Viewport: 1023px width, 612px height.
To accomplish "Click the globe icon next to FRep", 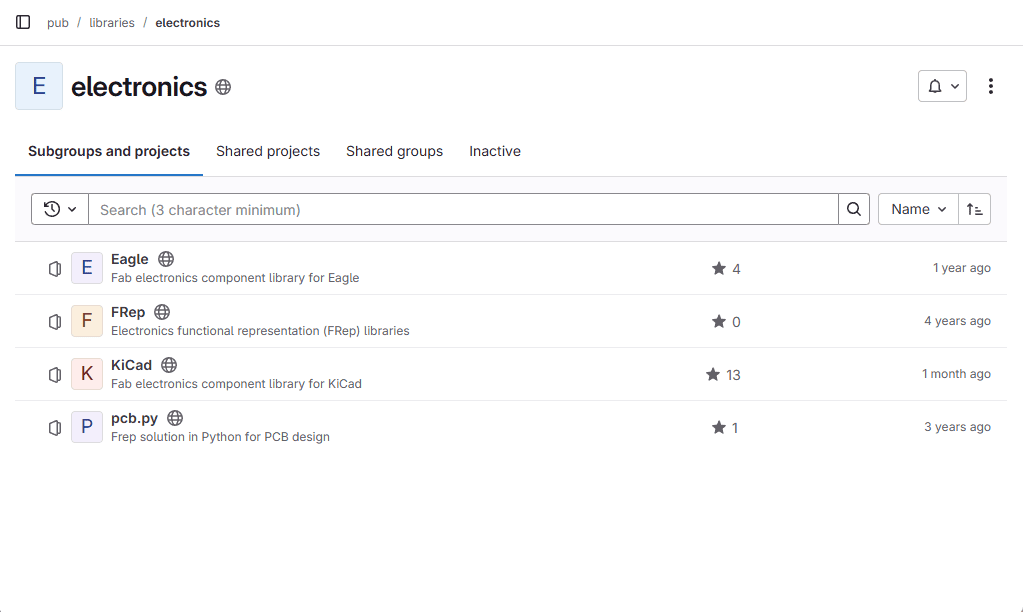I will coord(162,312).
